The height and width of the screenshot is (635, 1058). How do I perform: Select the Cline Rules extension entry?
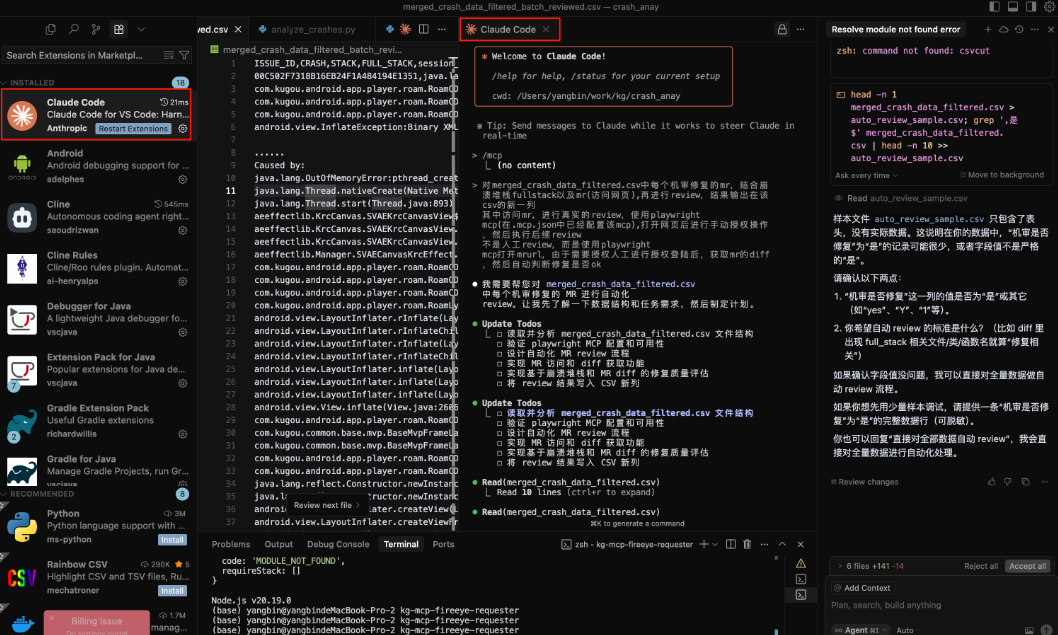pos(99,268)
